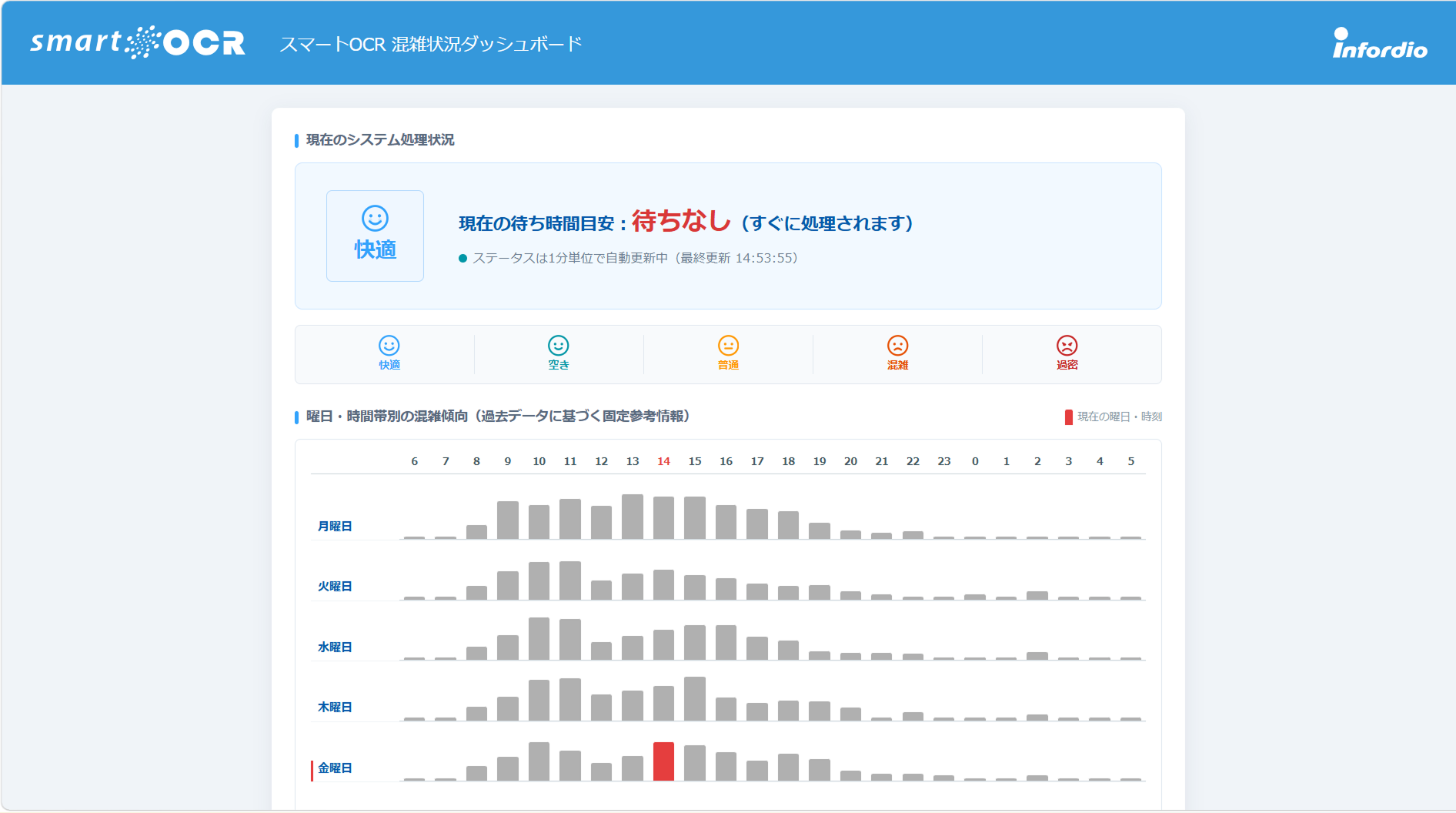
Task: Click the 木曜日 row label
Action: coord(335,707)
